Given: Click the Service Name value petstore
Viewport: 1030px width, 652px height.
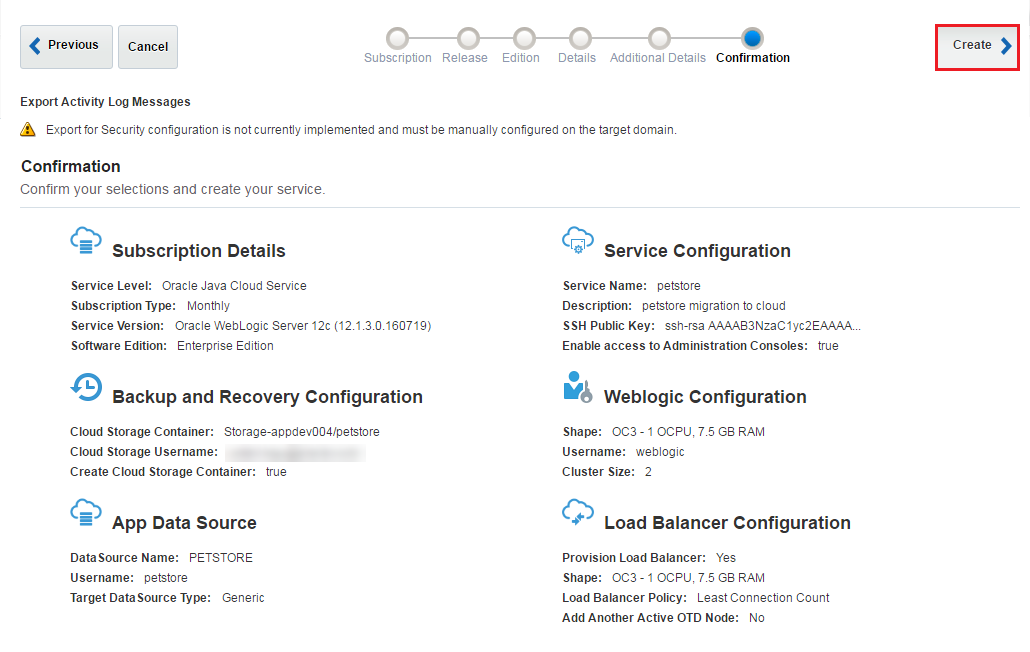Looking at the screenshot, I should click(679, 286).
